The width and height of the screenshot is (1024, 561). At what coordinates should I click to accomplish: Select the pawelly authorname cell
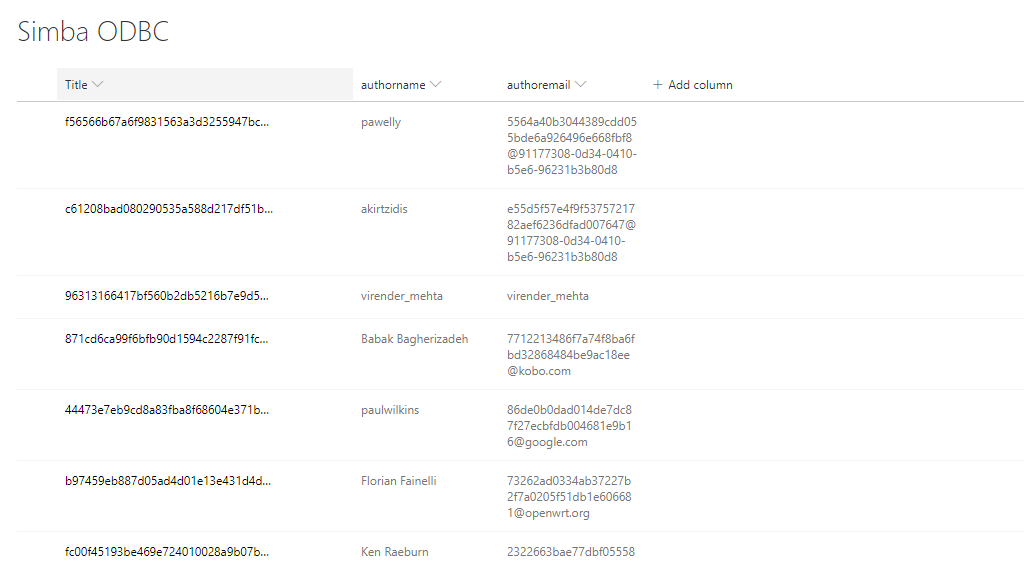381,122
